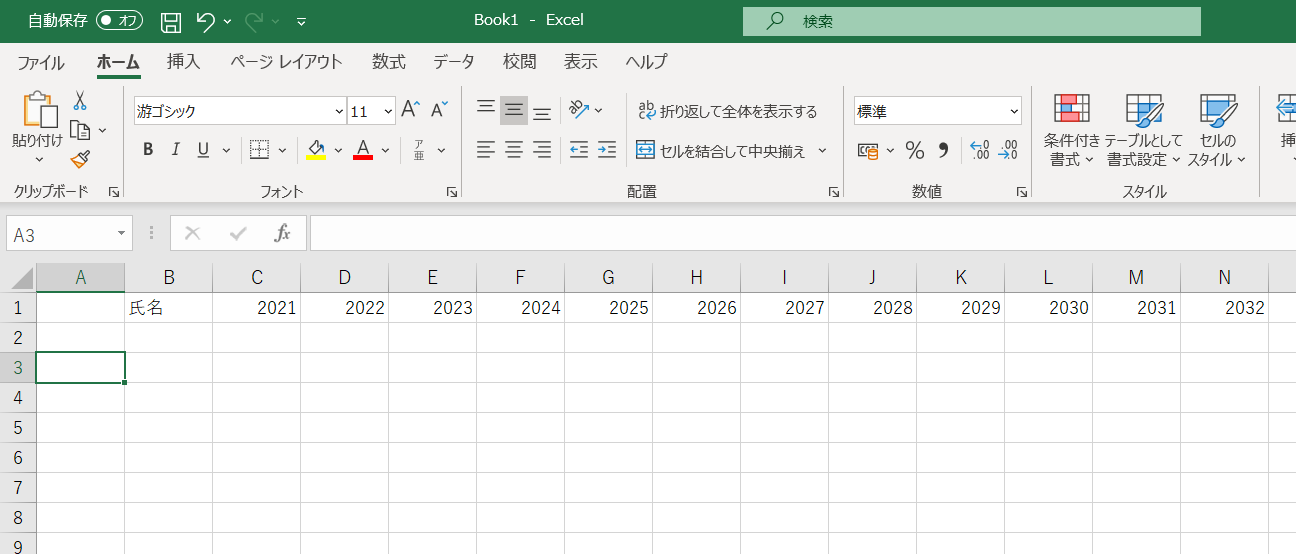Open the ヘルプ tab
The width and height of the screenshot is (1296, 554).
pyautogui.click(x=646, y=62)
